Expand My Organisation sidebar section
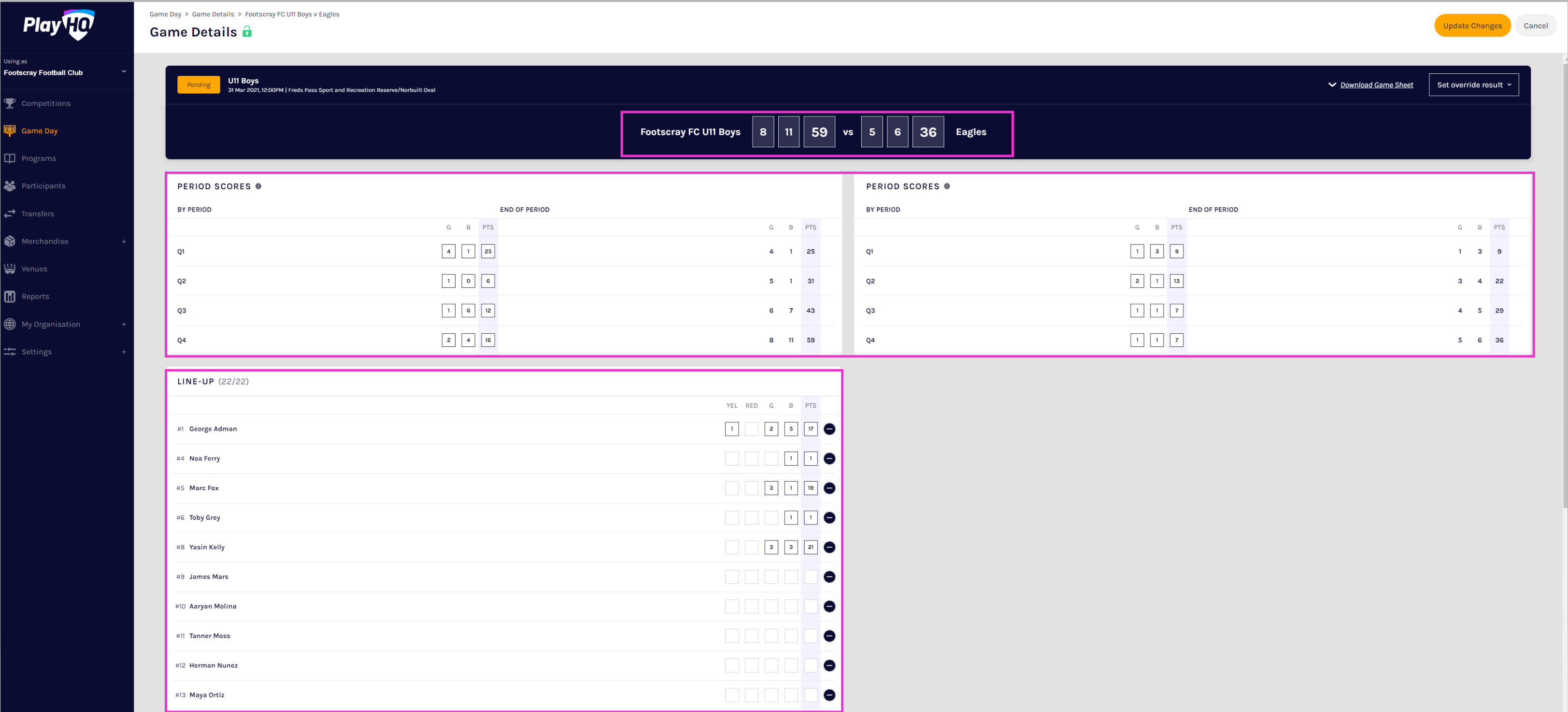1568x712 pixels. (x=124, y=324)
